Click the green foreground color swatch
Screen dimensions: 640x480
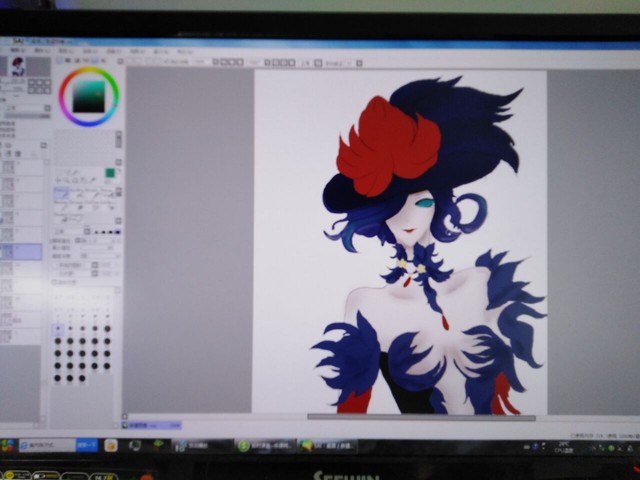click(x=110, y=173)
